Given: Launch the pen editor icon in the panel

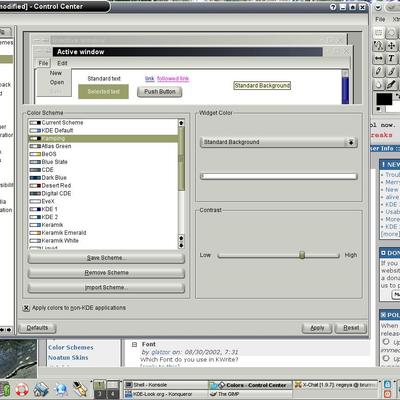Looking at the screenshot, I should pyautogui.click(x=80, y=389).
